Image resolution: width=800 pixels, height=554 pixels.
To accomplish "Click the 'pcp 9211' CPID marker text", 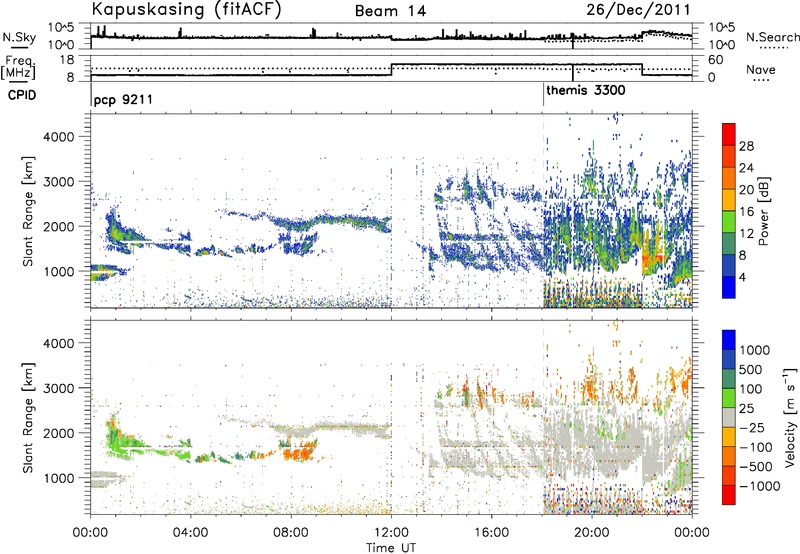I will pos(123,99).
